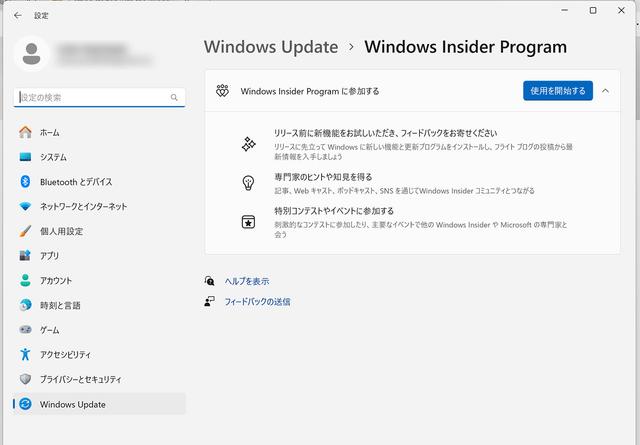The image size is (640, 445).
Task: Open ヘルプを表示 link
Action: coord(247,281)
